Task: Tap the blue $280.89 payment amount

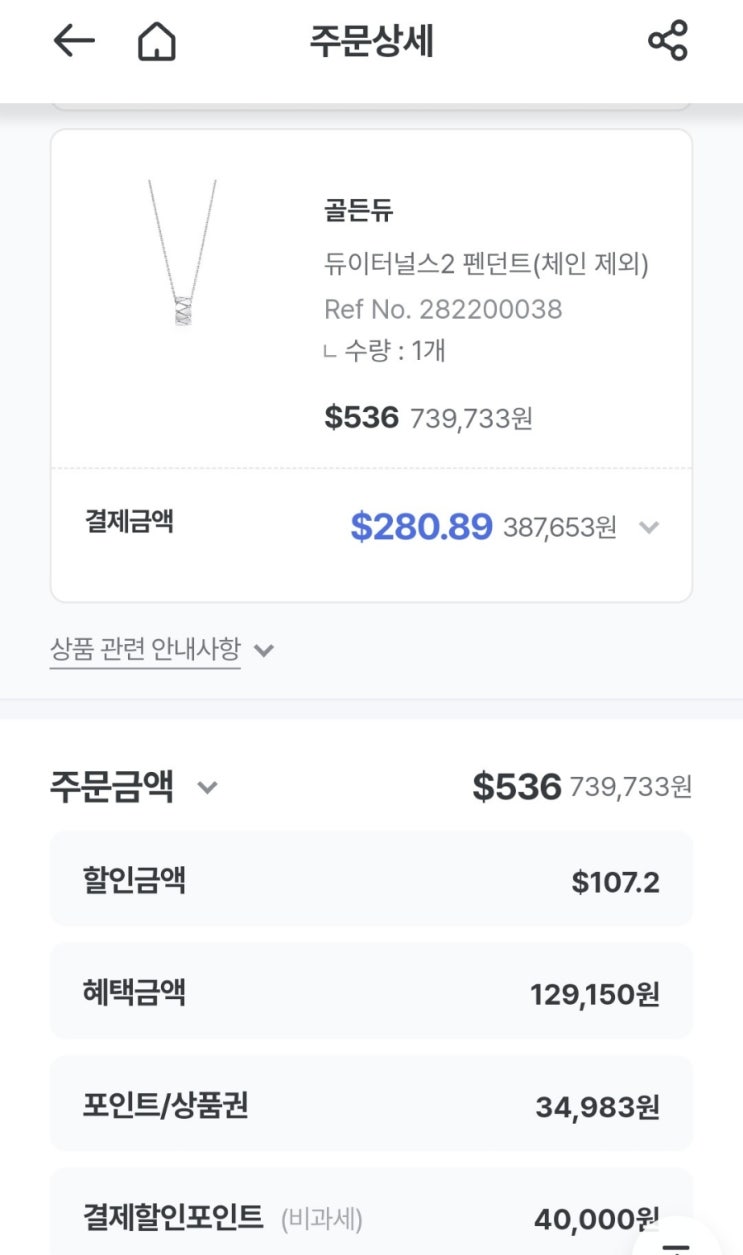Action: click(x=421, y=526)
